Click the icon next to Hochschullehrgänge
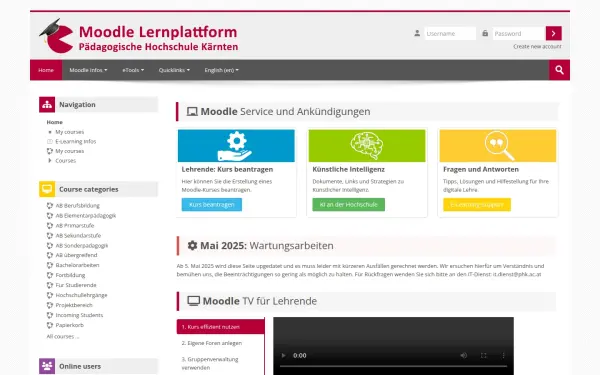 [x=50, y=295]
